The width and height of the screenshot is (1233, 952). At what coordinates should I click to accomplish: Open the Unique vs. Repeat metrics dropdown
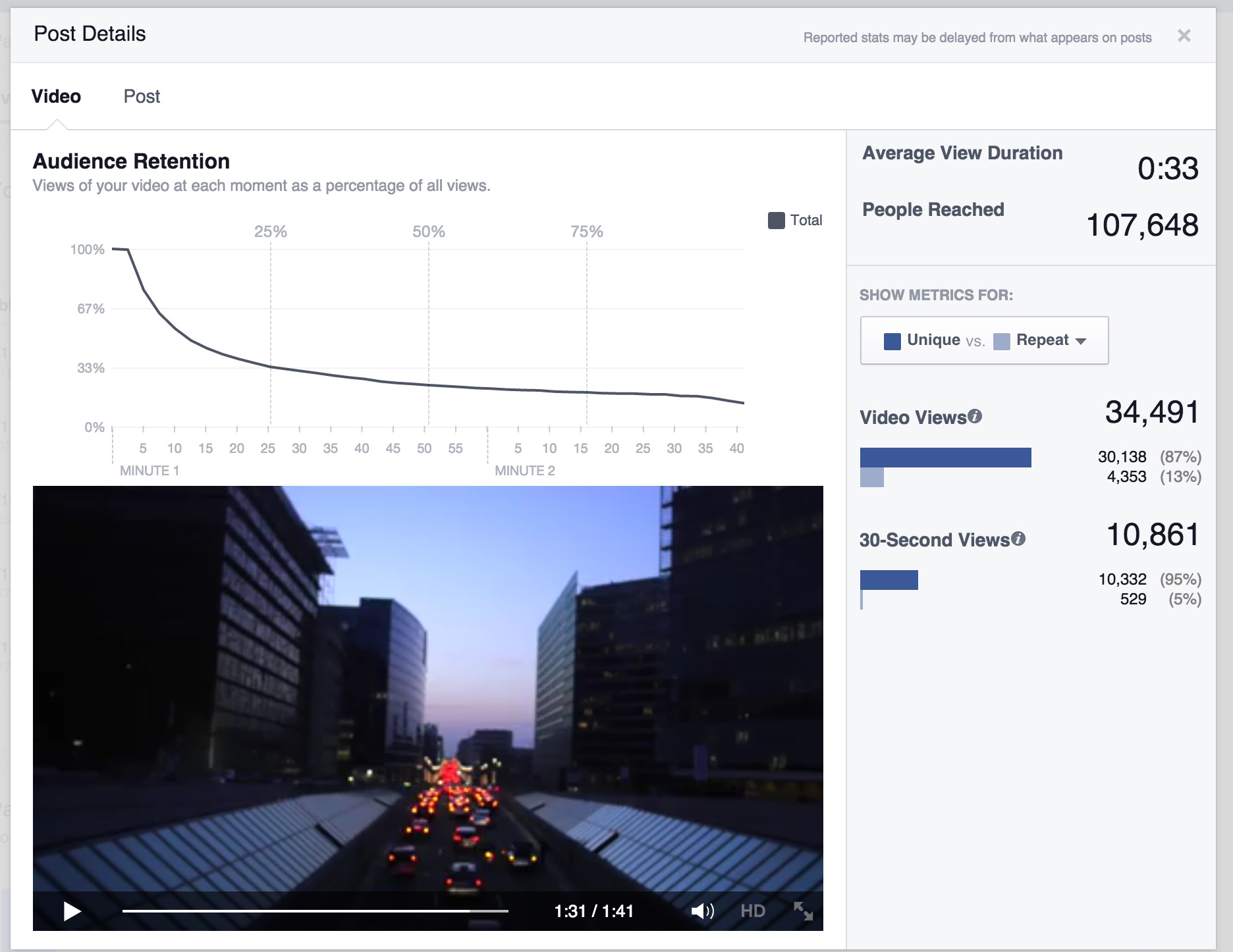[x=984, y=340]
